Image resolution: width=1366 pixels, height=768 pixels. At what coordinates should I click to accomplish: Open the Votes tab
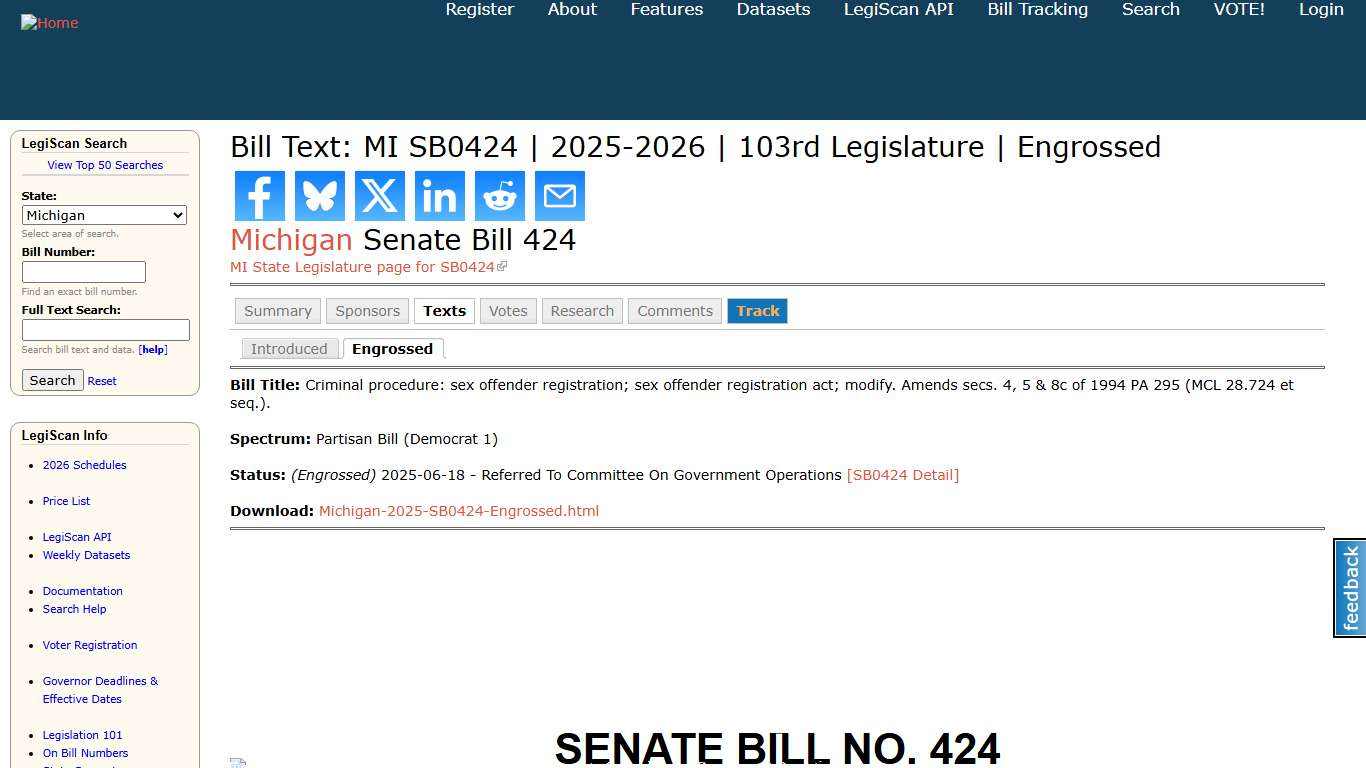pos(508,311)
